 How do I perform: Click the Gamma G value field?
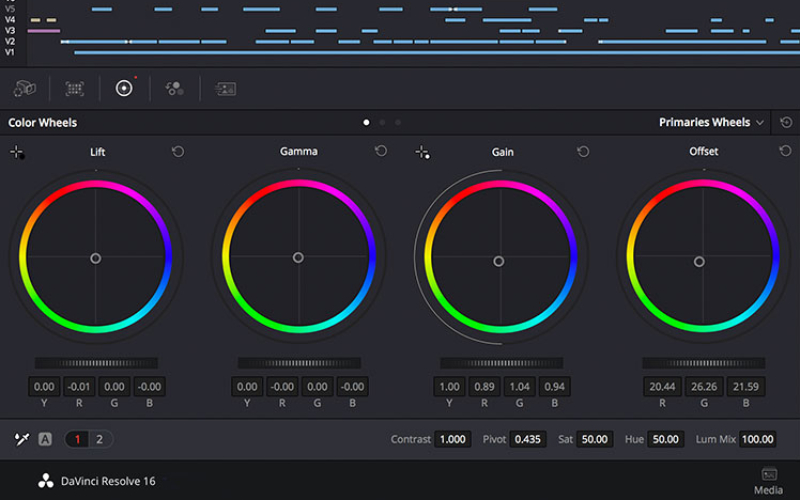(317, 387)
